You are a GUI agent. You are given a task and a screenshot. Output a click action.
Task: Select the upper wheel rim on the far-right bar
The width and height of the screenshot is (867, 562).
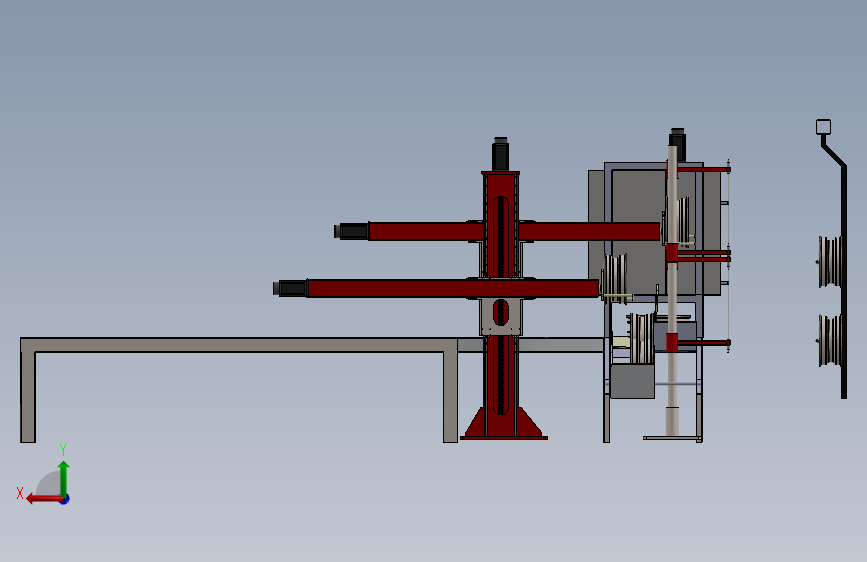tap(830, 262)
